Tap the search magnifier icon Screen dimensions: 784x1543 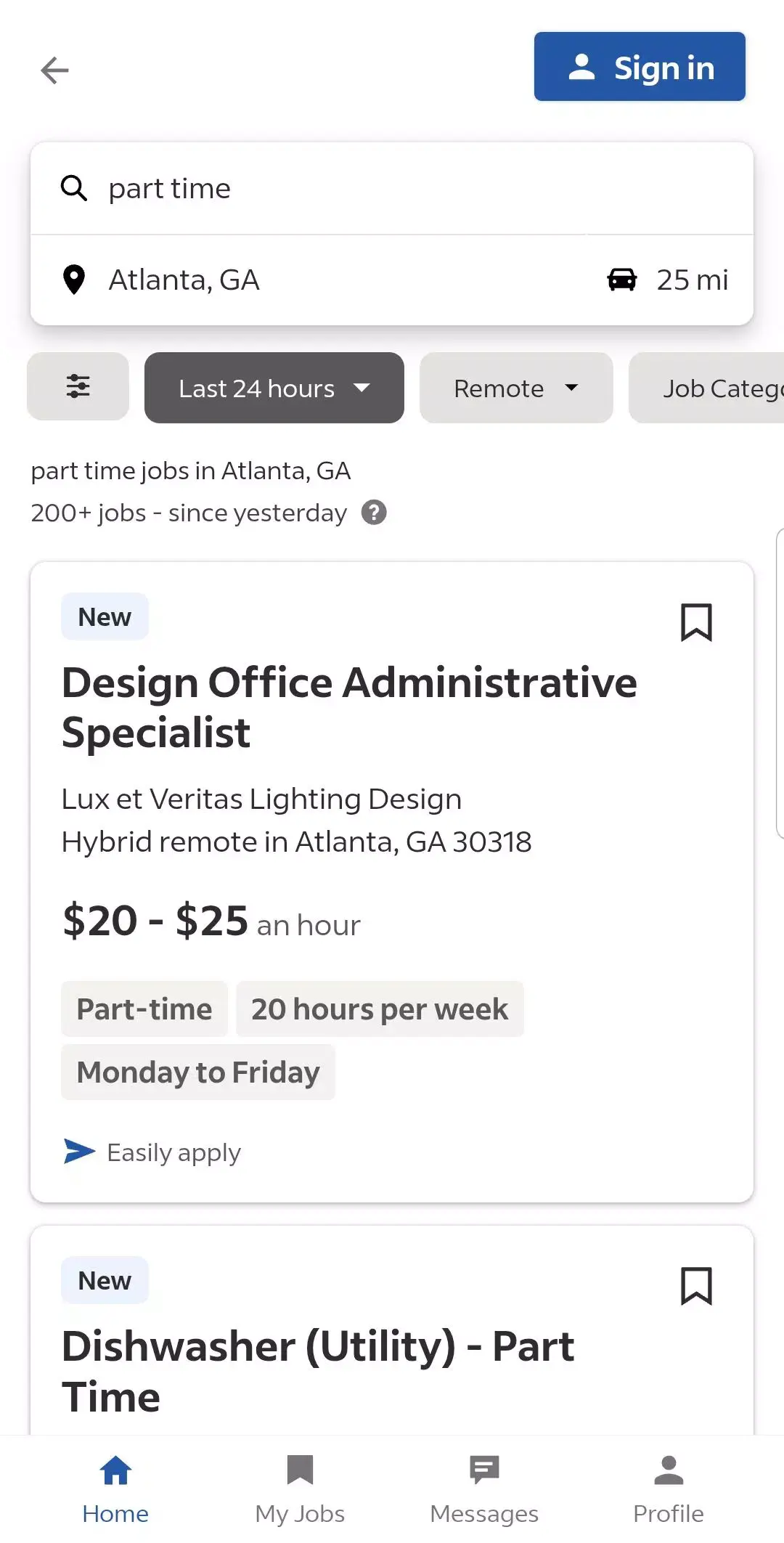(x=74, y=188)
